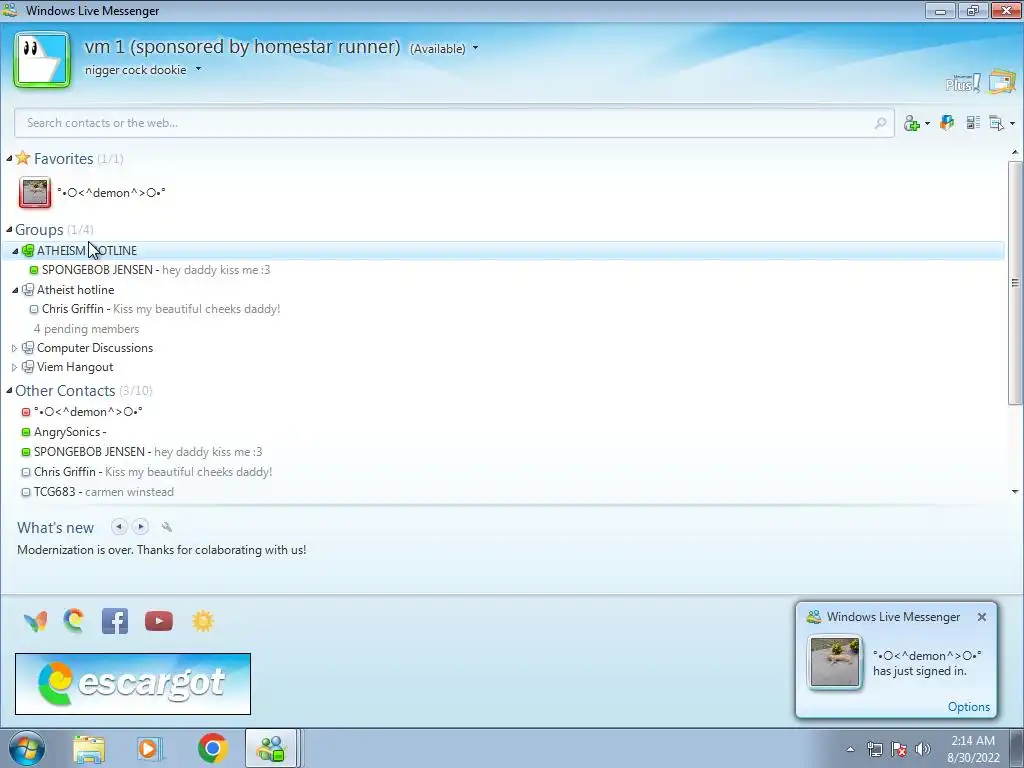Click the Viem Hangout group icon

[27, 366]
